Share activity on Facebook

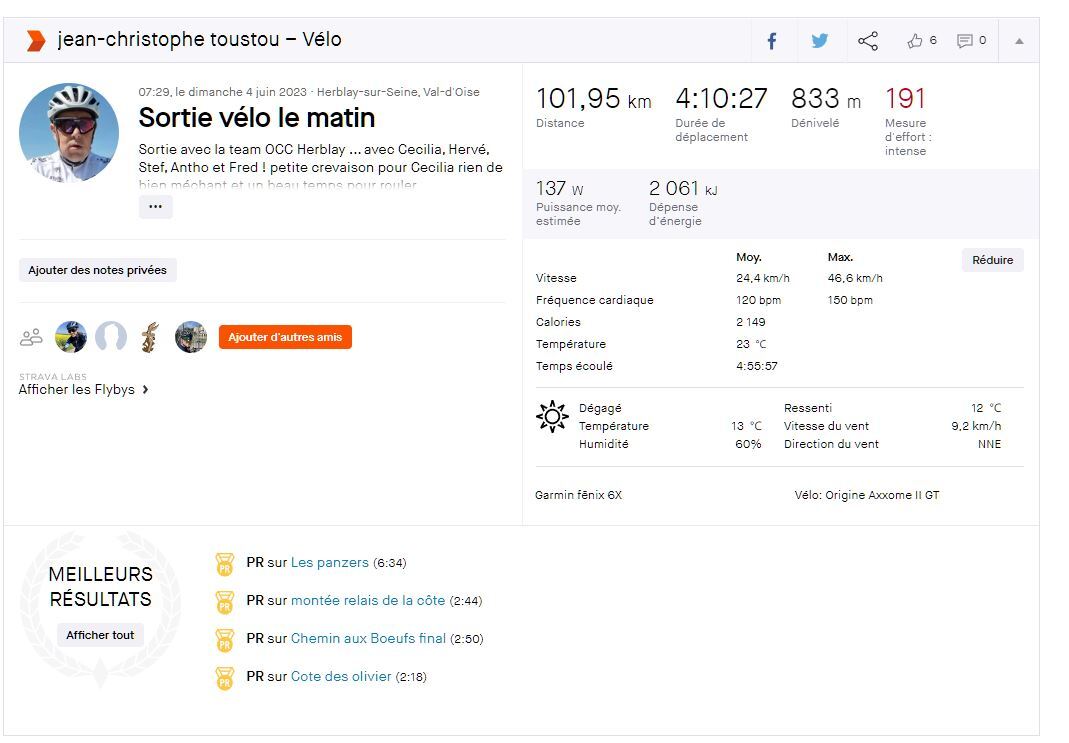pyautogui.click(x=772, y=41)
